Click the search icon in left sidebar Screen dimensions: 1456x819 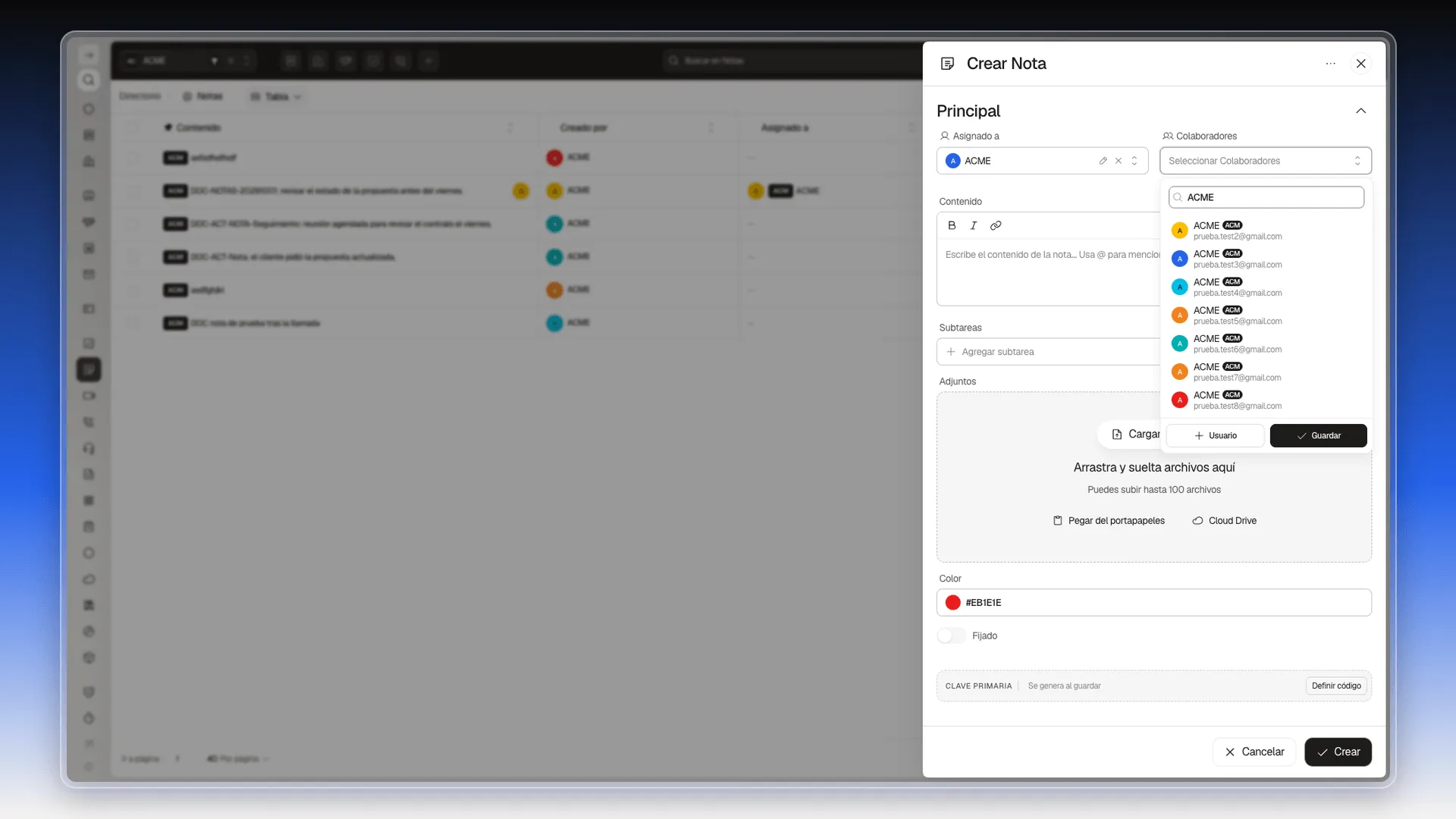pyautogui.click(x=89, y=80)
